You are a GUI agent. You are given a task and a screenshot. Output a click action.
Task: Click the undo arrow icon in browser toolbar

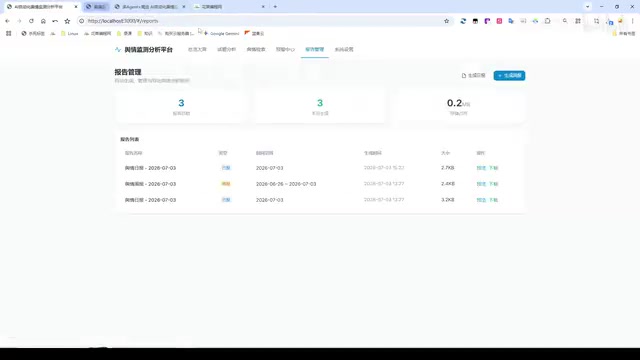pyautogui.click(x=55, y=21)
